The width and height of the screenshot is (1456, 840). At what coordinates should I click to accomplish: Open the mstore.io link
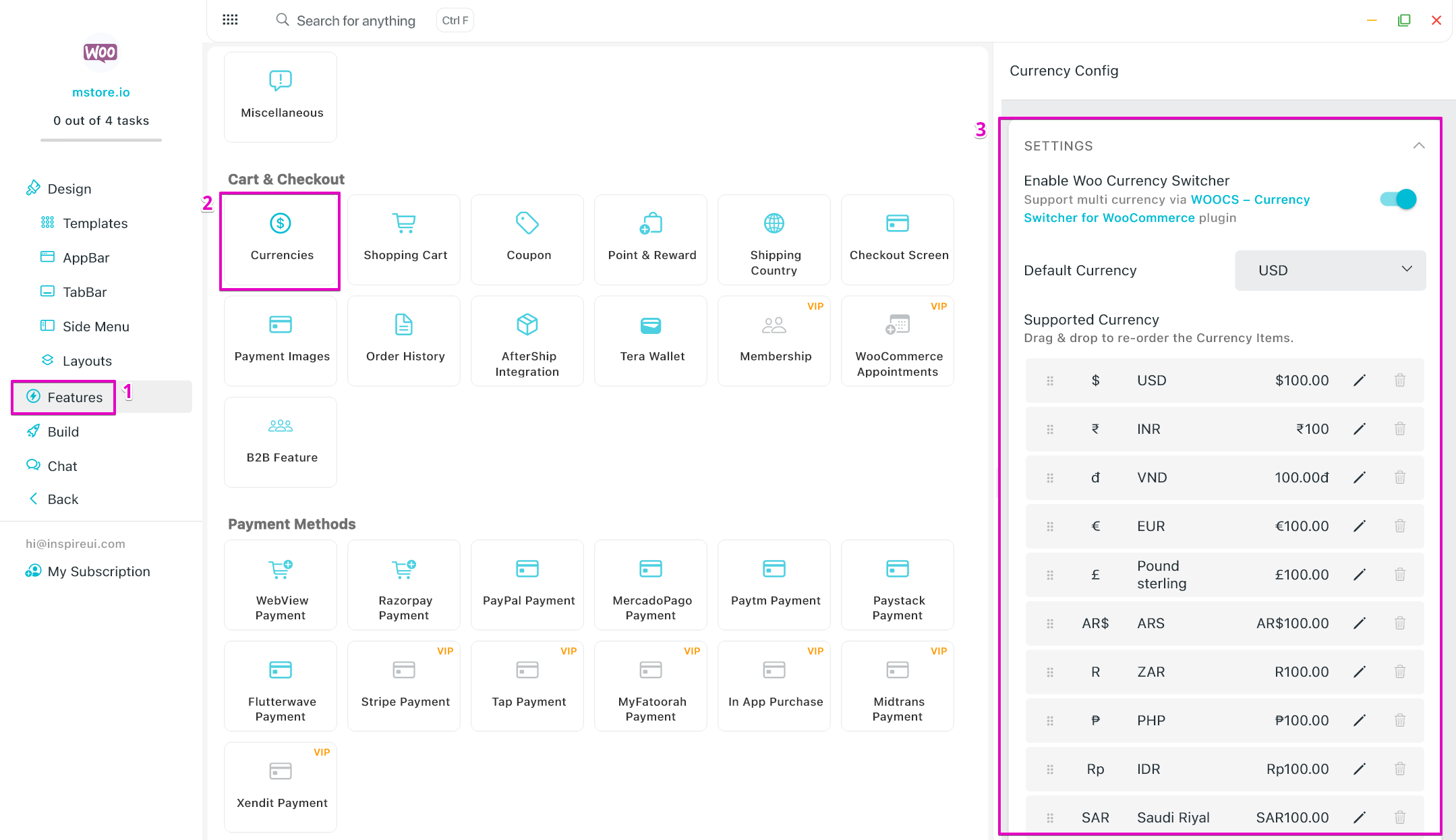point(100,92)
